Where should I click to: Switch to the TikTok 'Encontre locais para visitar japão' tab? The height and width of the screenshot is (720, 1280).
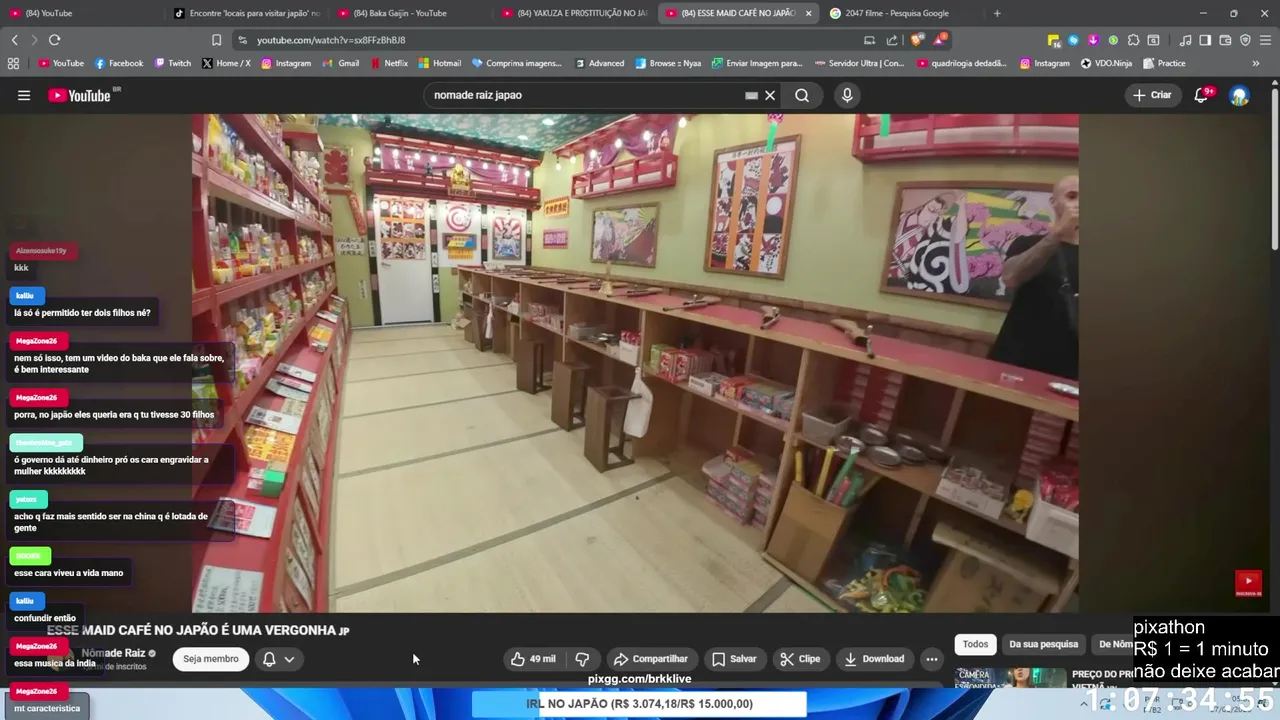[x=246, y=13]
